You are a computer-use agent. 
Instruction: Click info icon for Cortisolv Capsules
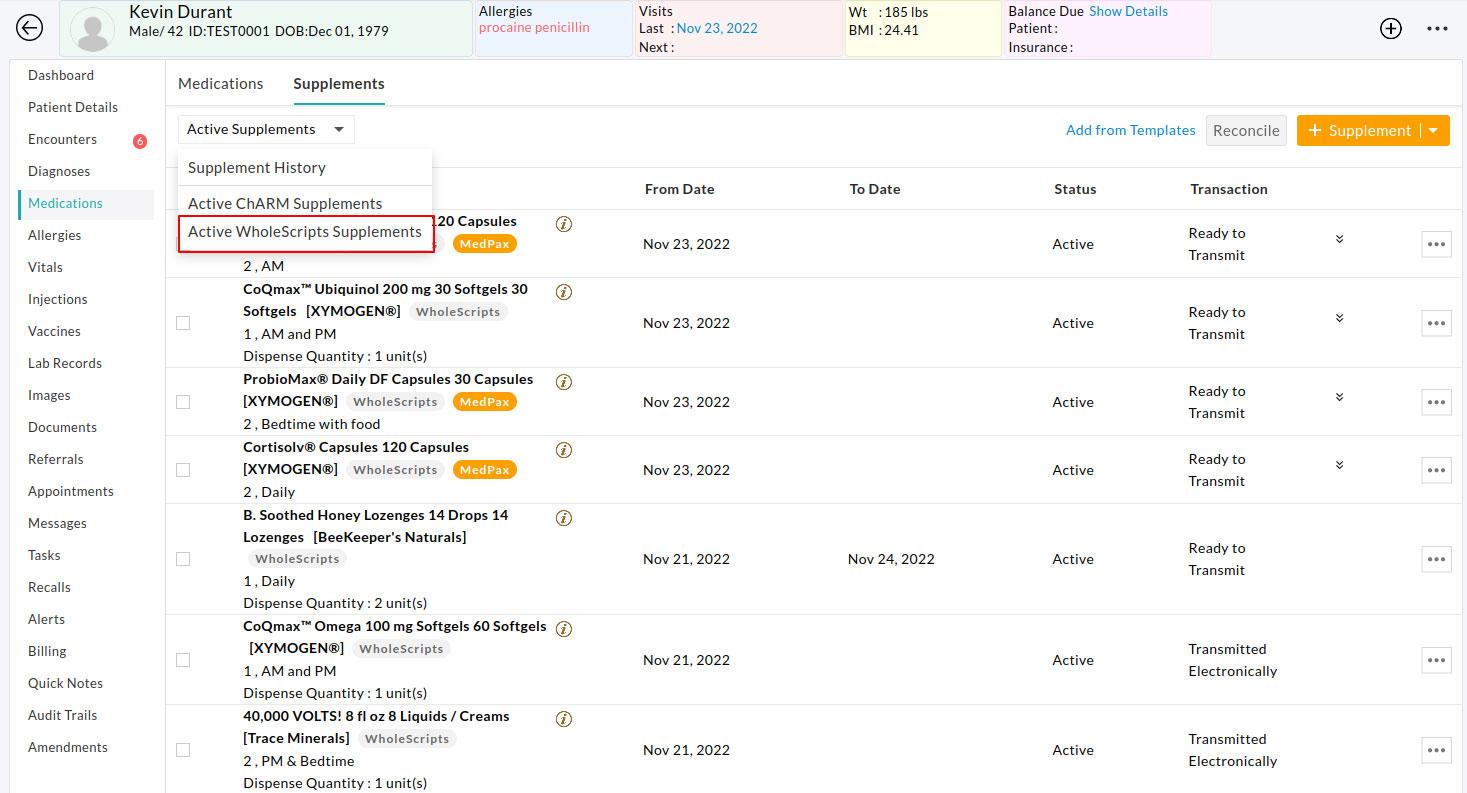tap(564, 450)
